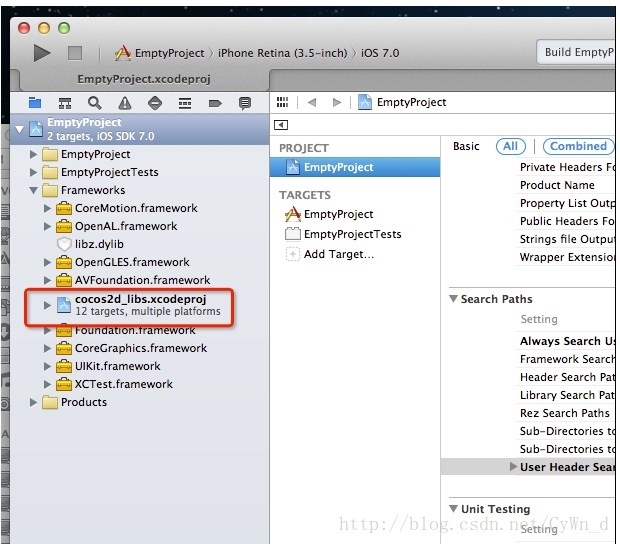This screenshot has height=544, width=620.
Task: Open the Find navigator magnifier
Action: (95, 103)
